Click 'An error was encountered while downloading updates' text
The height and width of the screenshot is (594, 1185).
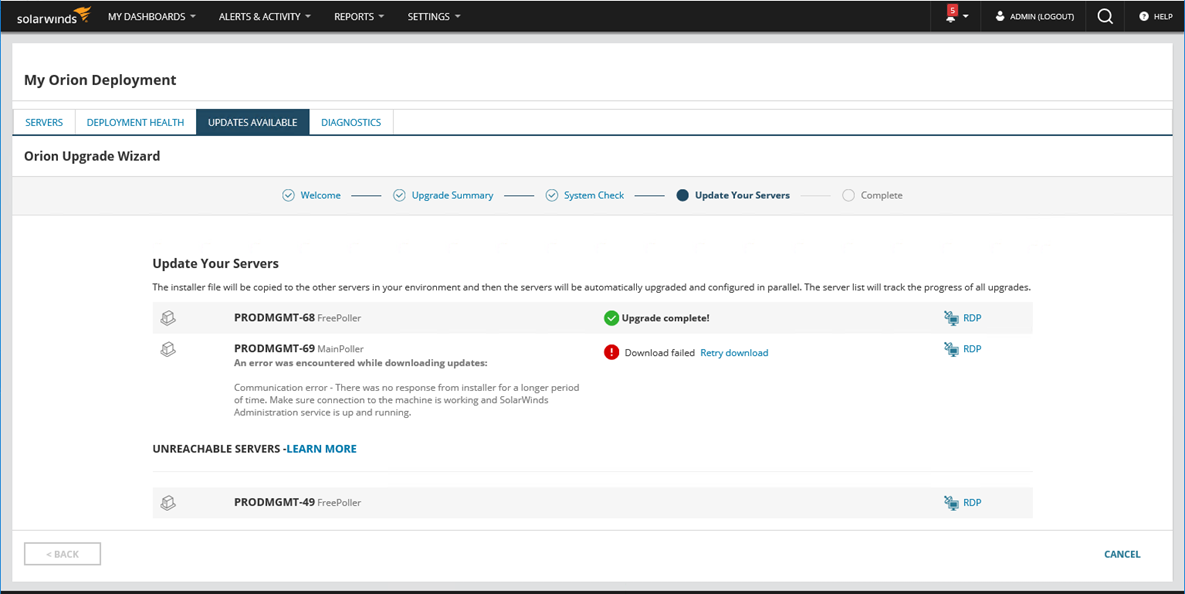[x=360, y=363]
